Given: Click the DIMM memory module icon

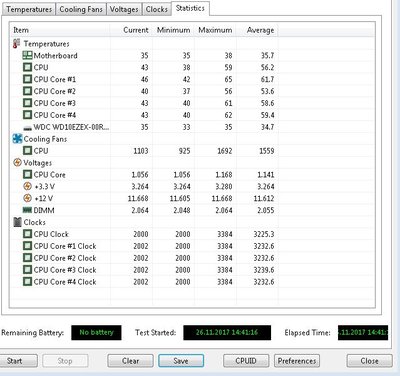Looking at the screenshot, I should point(27,210).
